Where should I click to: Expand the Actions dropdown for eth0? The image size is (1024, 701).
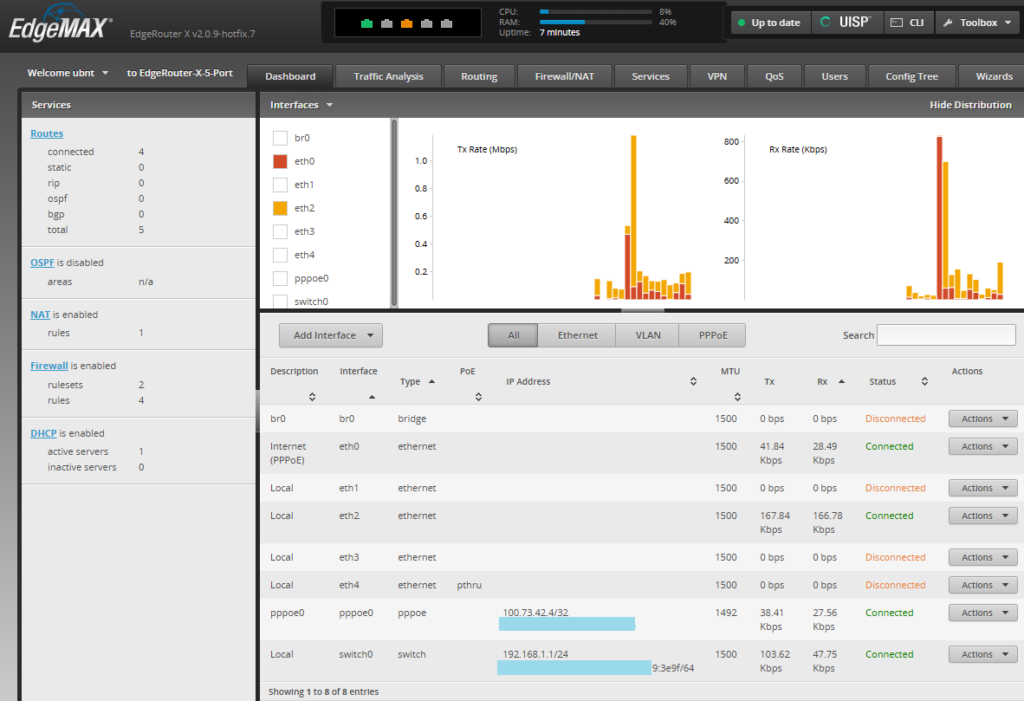[x=982, y=447]
